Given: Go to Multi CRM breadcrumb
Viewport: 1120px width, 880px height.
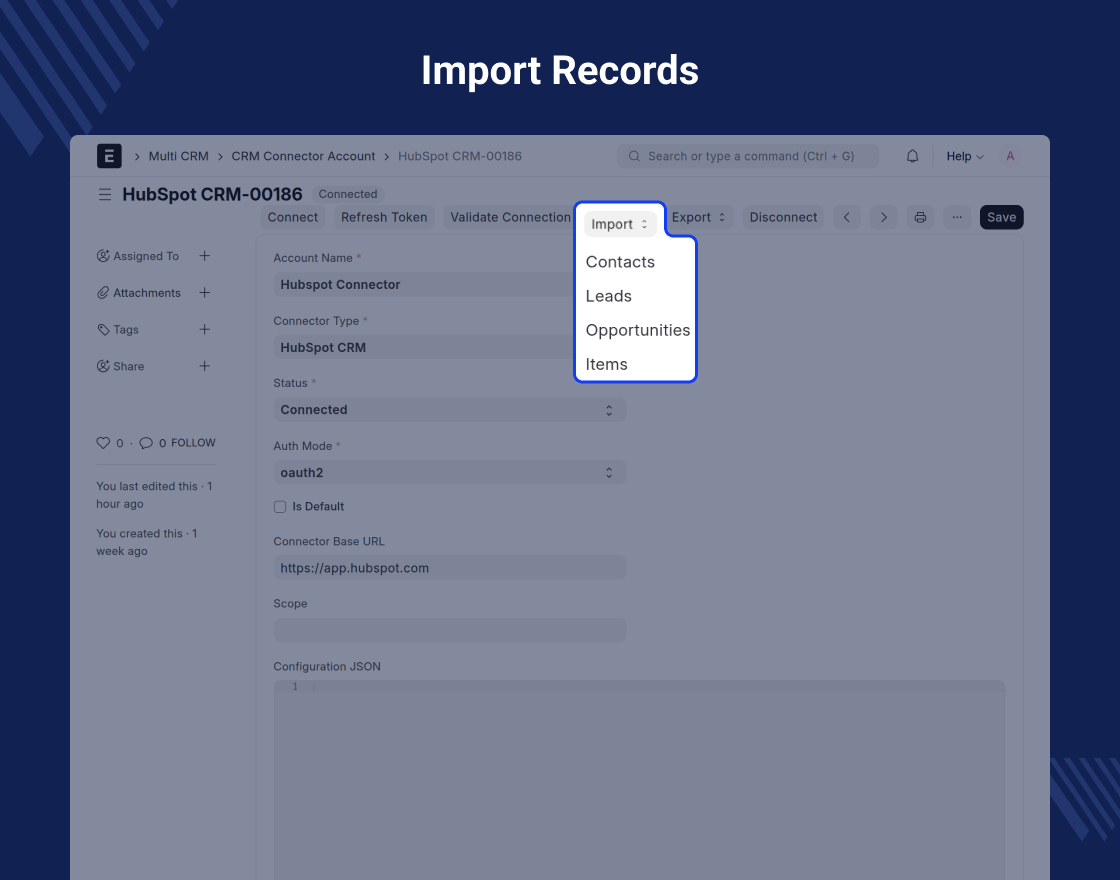Looking at the screenshot, I should 179,156.
